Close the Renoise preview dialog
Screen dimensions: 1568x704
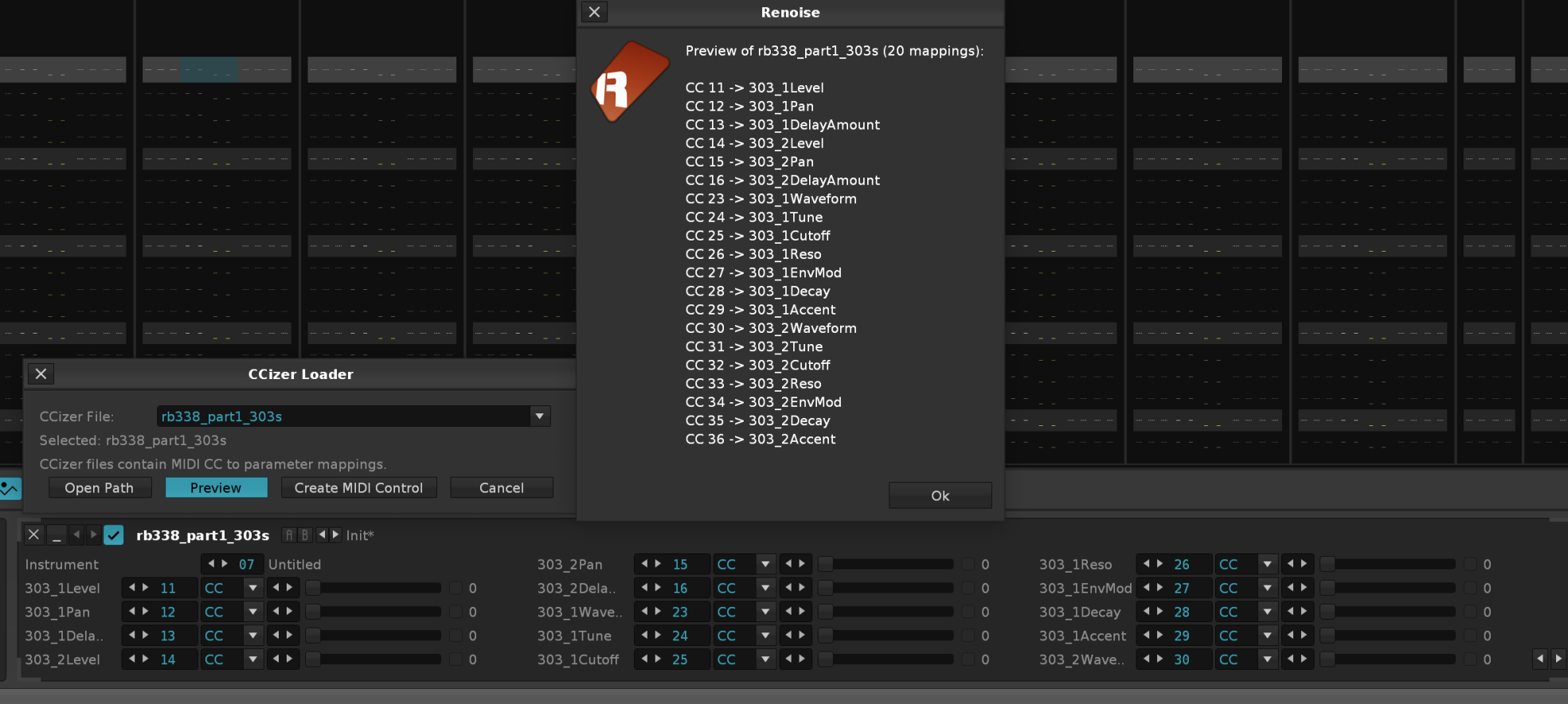pyautogui.click(x=594, y=12)
